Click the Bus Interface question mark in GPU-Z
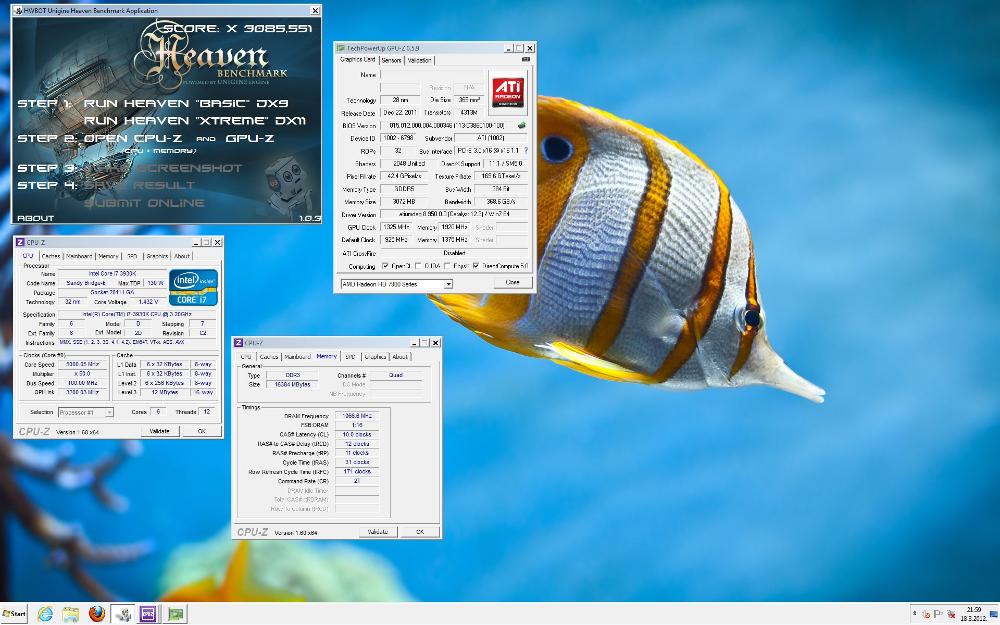The height and width of the screenshot is (625, 1000). tap(526, 151)
